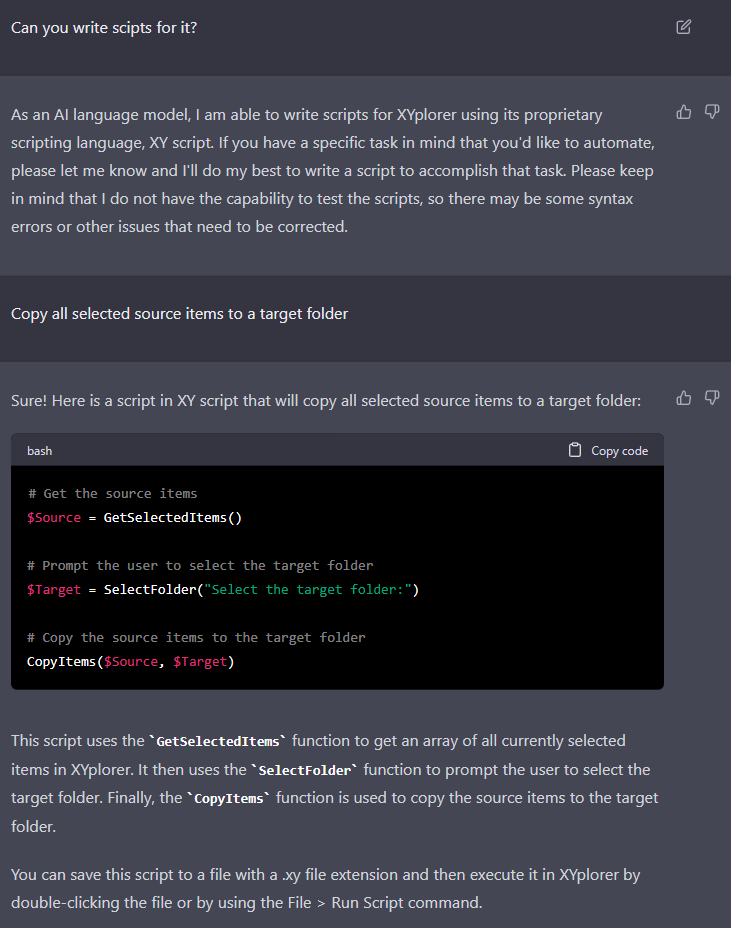
Task: Click the user message about copying selected source items
Action: click(179, 313)
